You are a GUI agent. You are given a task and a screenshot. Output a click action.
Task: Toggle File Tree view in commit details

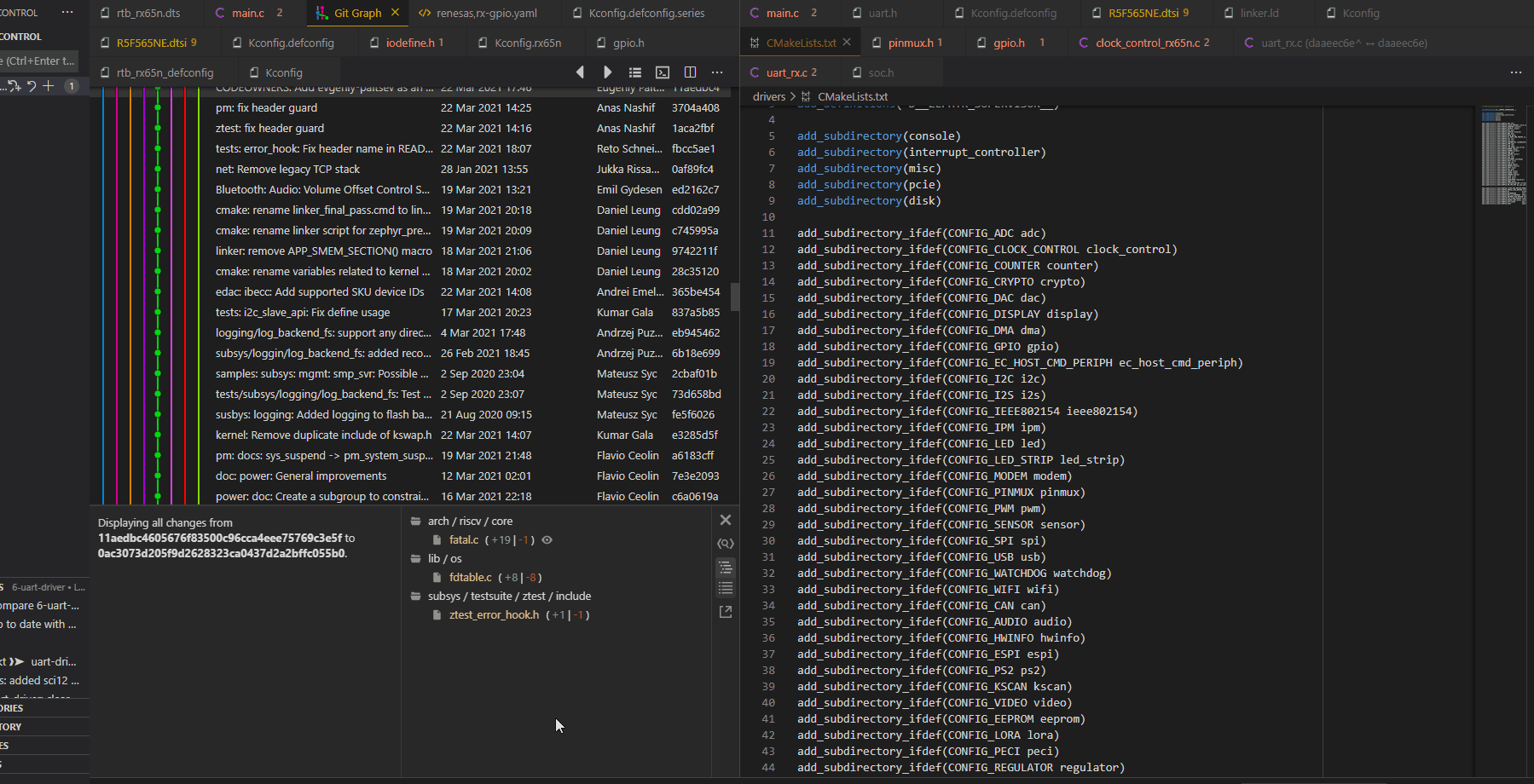point(726,568)
